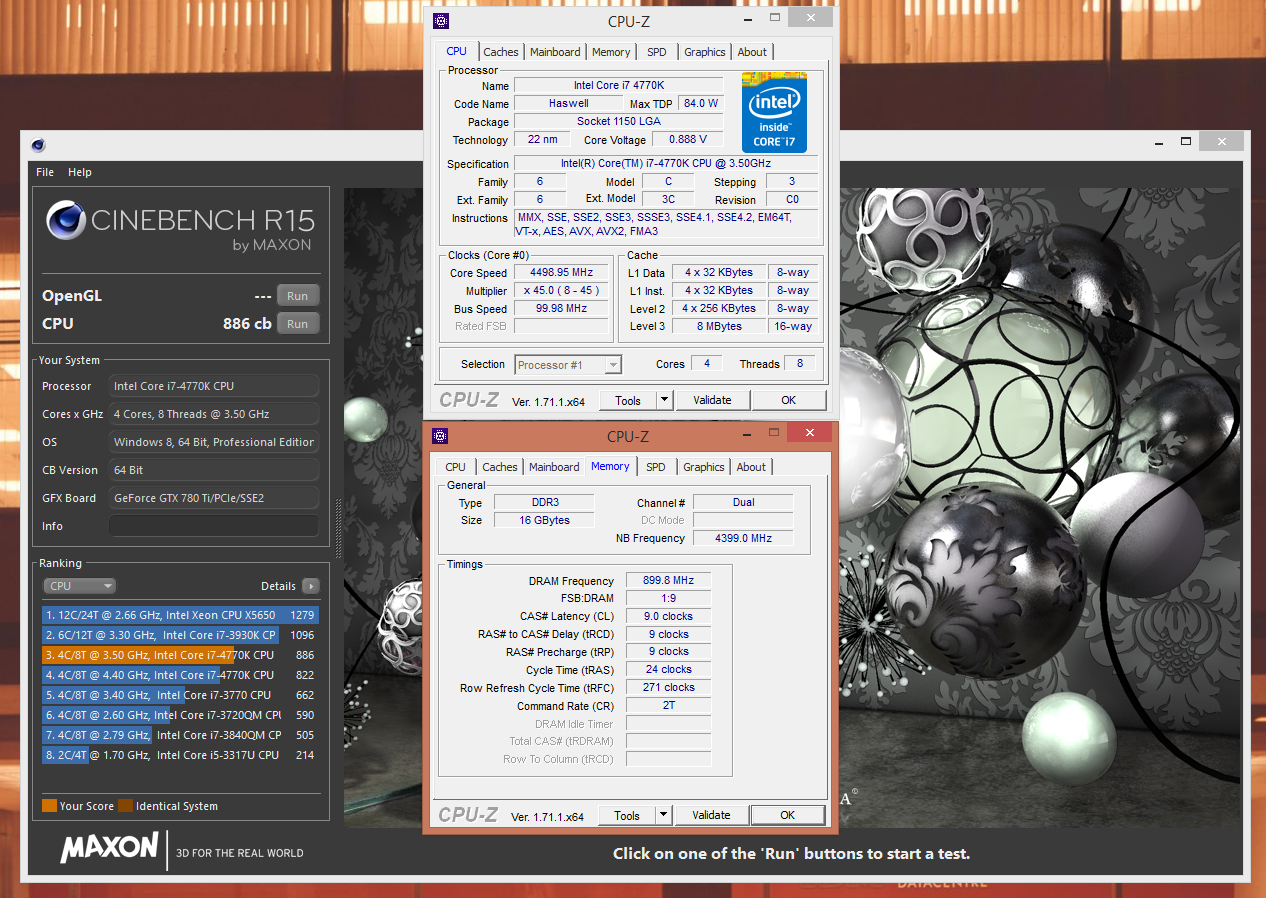Switch to Graphics tab in upper CPU-Z

coord(705,52)
